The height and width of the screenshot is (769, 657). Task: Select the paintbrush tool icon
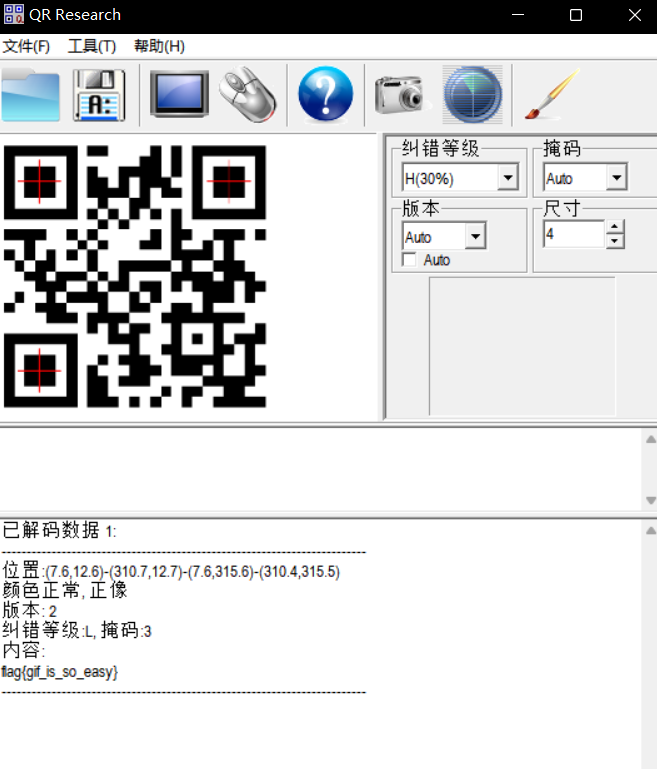tap(553, 94)
